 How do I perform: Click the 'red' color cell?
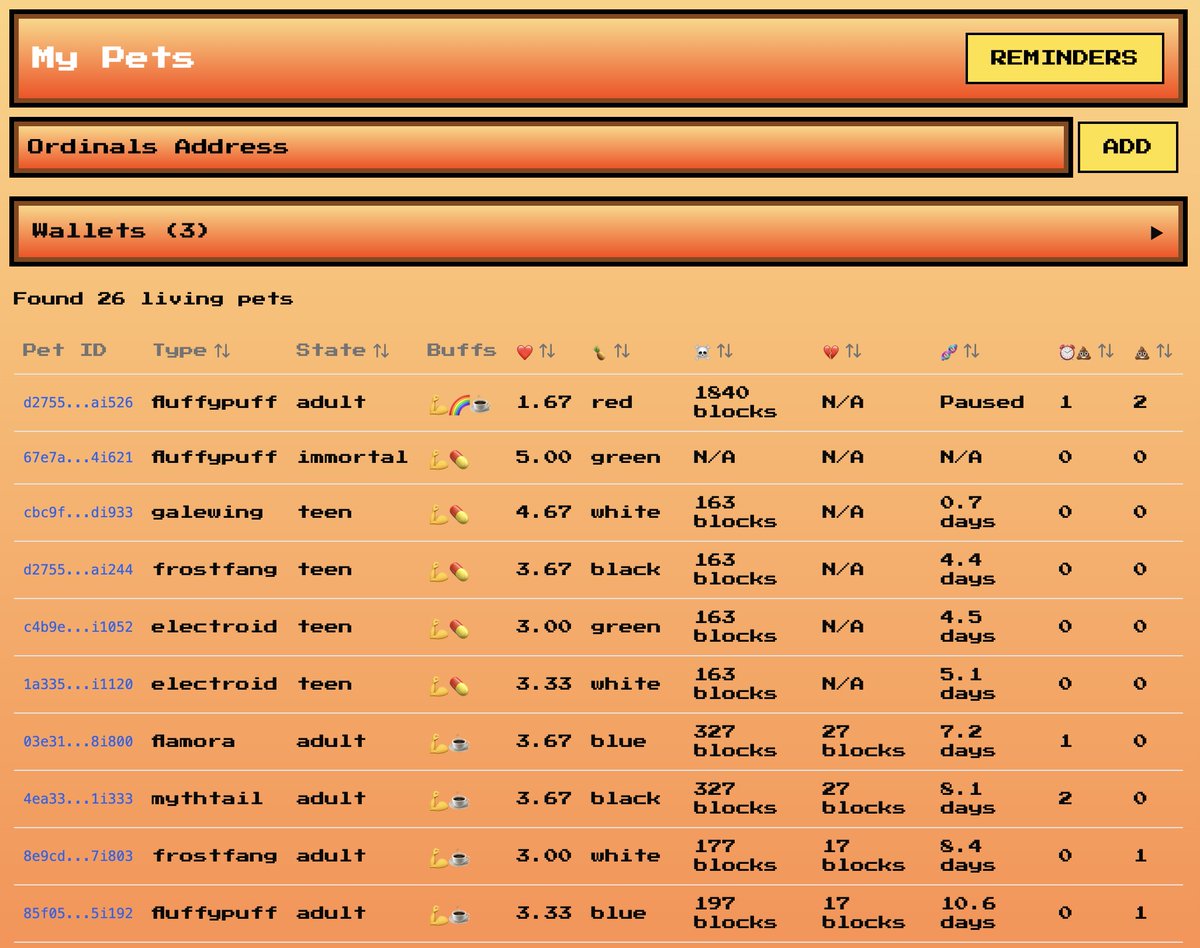(611, 403)
